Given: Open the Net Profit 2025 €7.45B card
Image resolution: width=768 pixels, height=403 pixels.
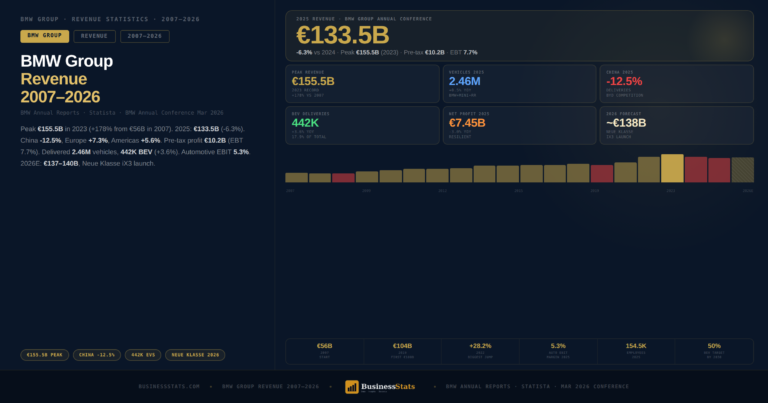Looking at the screenshot, I should pyautogui.click(x=520, y=125).
